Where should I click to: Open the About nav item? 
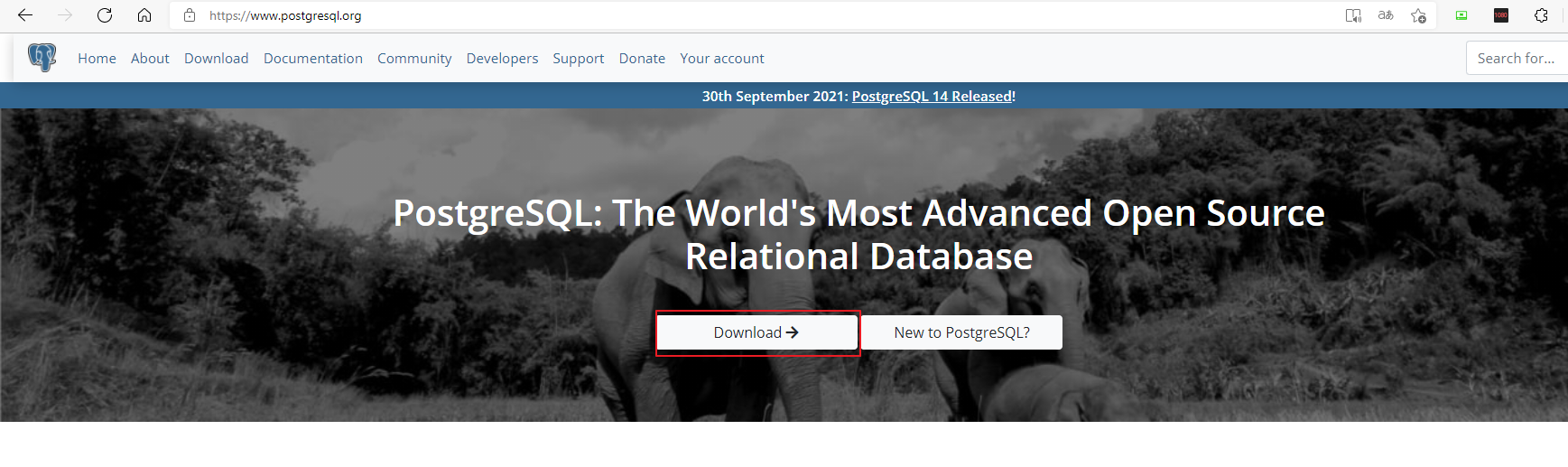coord(150,58)
